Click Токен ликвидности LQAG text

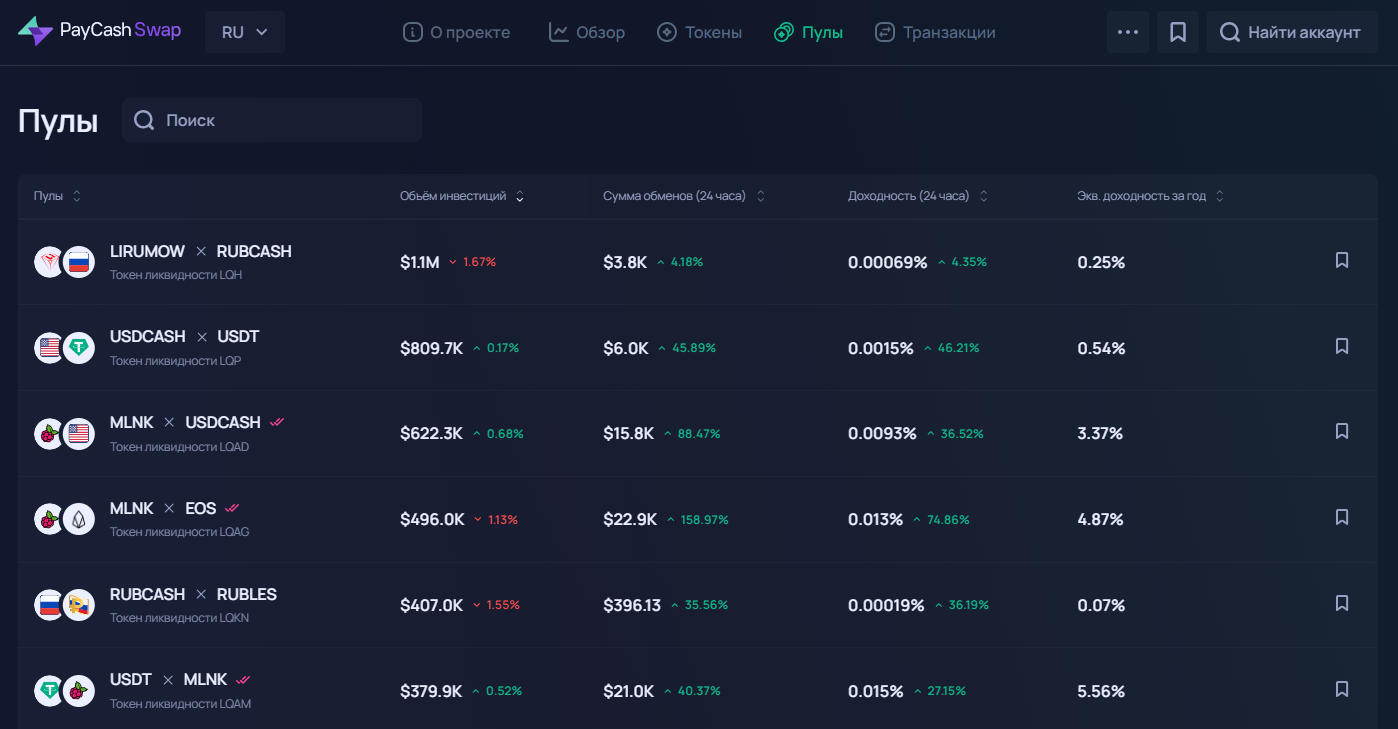tap(179, 532)
